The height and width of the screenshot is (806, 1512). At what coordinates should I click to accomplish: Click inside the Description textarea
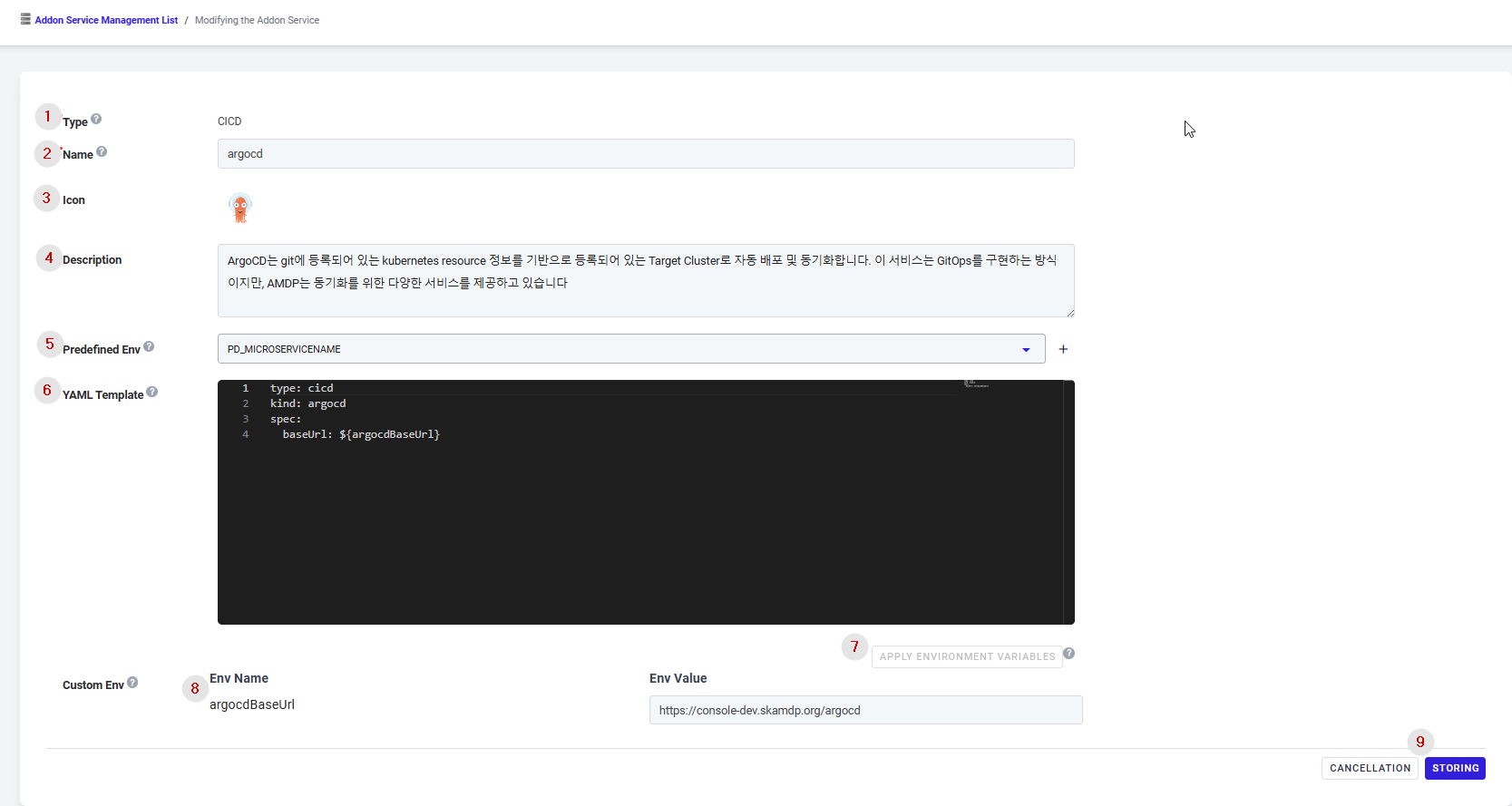(x=646, y=280)
